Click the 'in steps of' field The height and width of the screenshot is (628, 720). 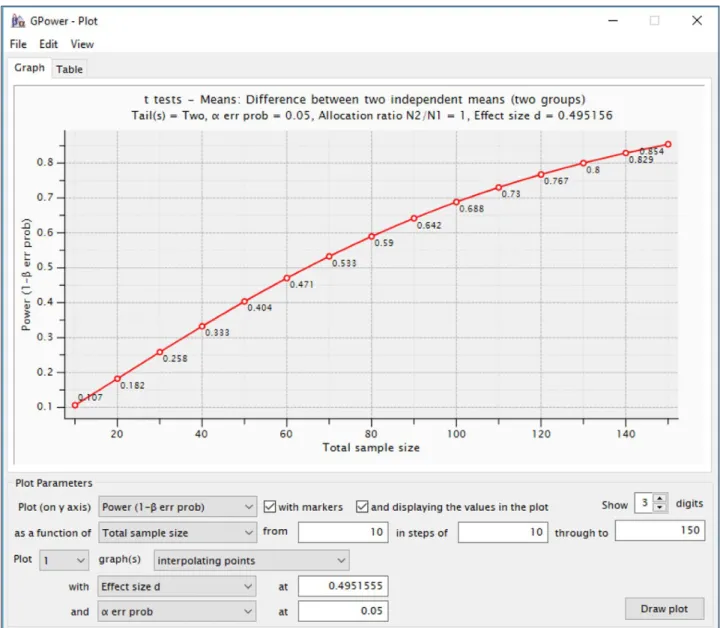pyautogui.click(x=503, y=532)
